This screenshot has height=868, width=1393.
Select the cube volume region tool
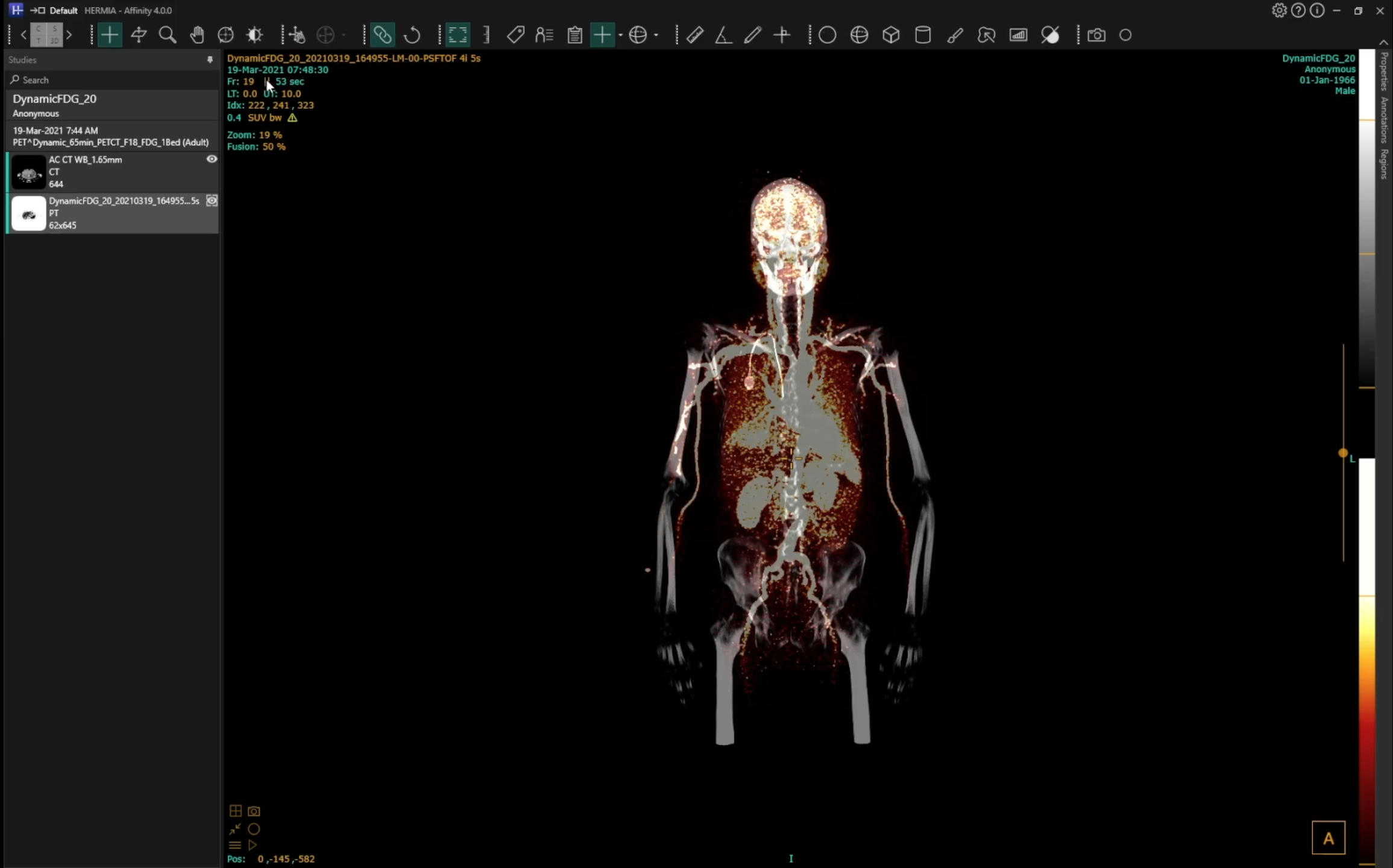pyautogui.click(x=891, y=35)
